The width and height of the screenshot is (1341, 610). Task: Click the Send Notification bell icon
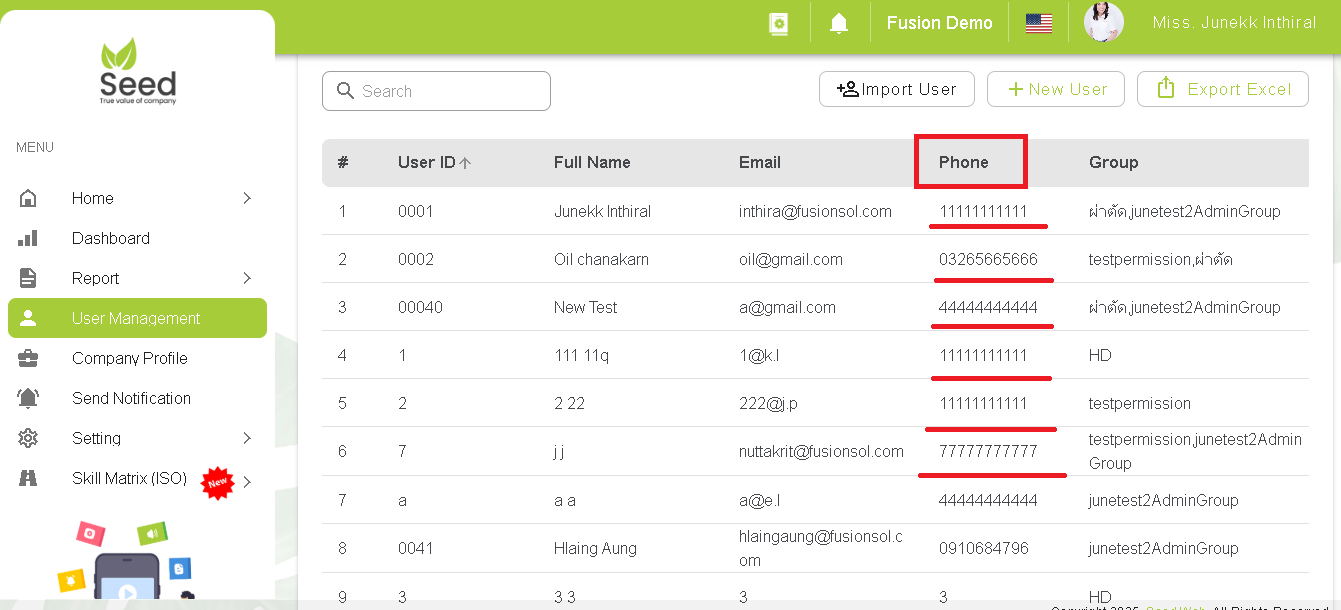tap(29, 398)
